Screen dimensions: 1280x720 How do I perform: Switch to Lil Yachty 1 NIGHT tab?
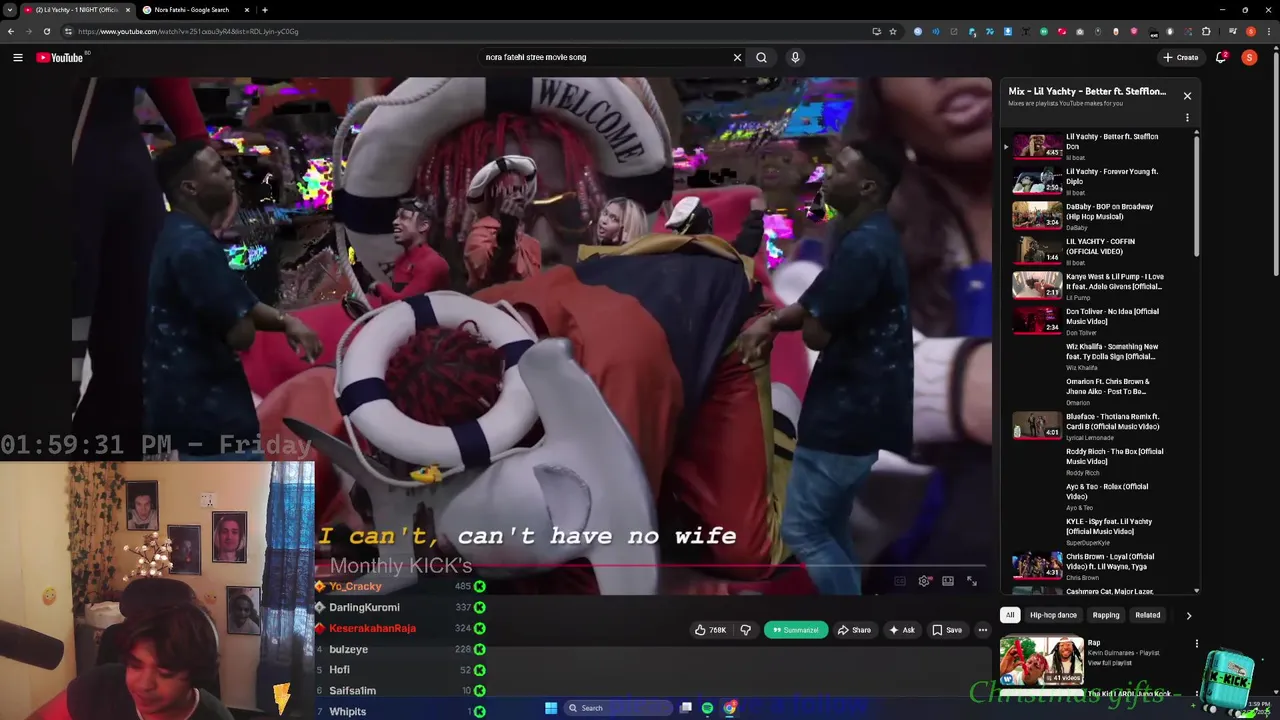pos(78,10)
